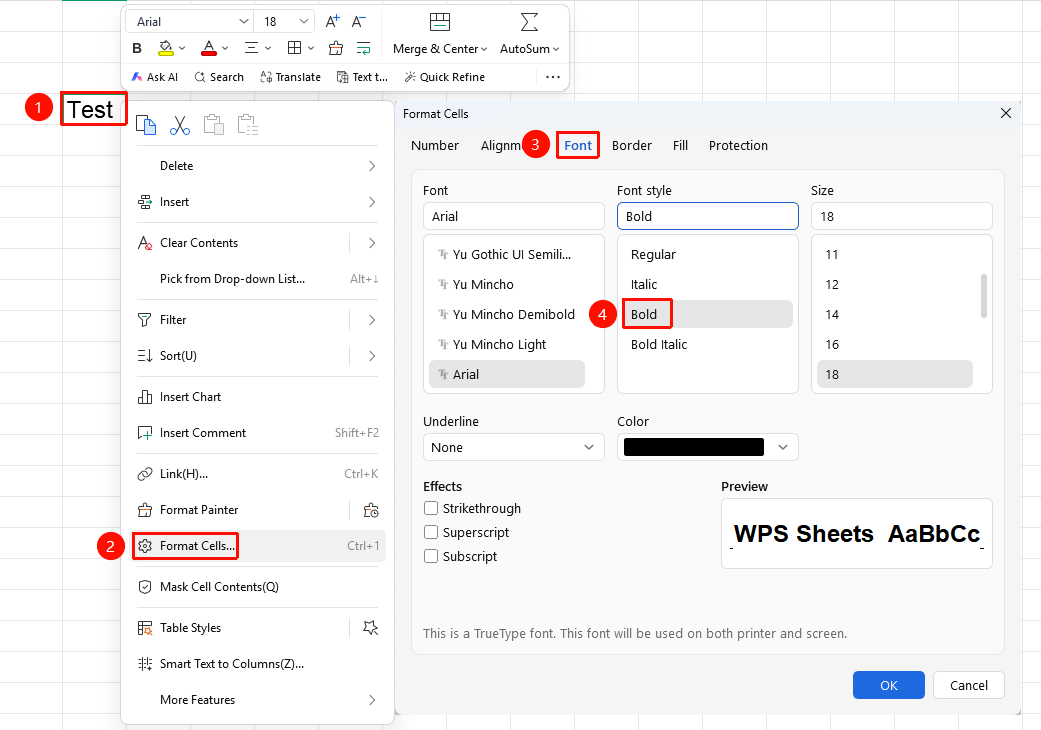
Task: Open the font name dropdown showing Arial
Action: click(x=244, y=22)
